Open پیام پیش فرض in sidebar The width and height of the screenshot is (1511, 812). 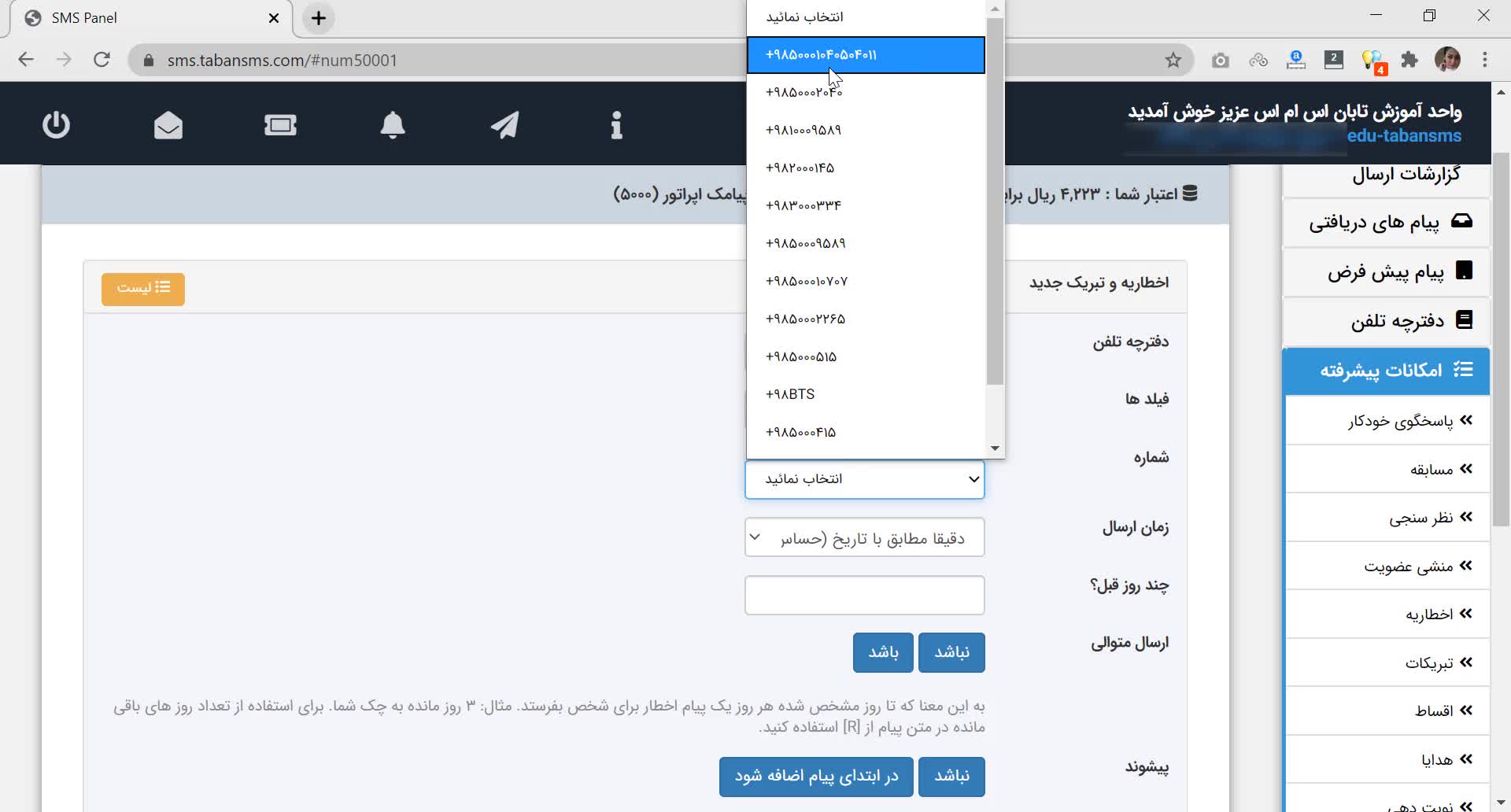click(x=1387, y=272)
